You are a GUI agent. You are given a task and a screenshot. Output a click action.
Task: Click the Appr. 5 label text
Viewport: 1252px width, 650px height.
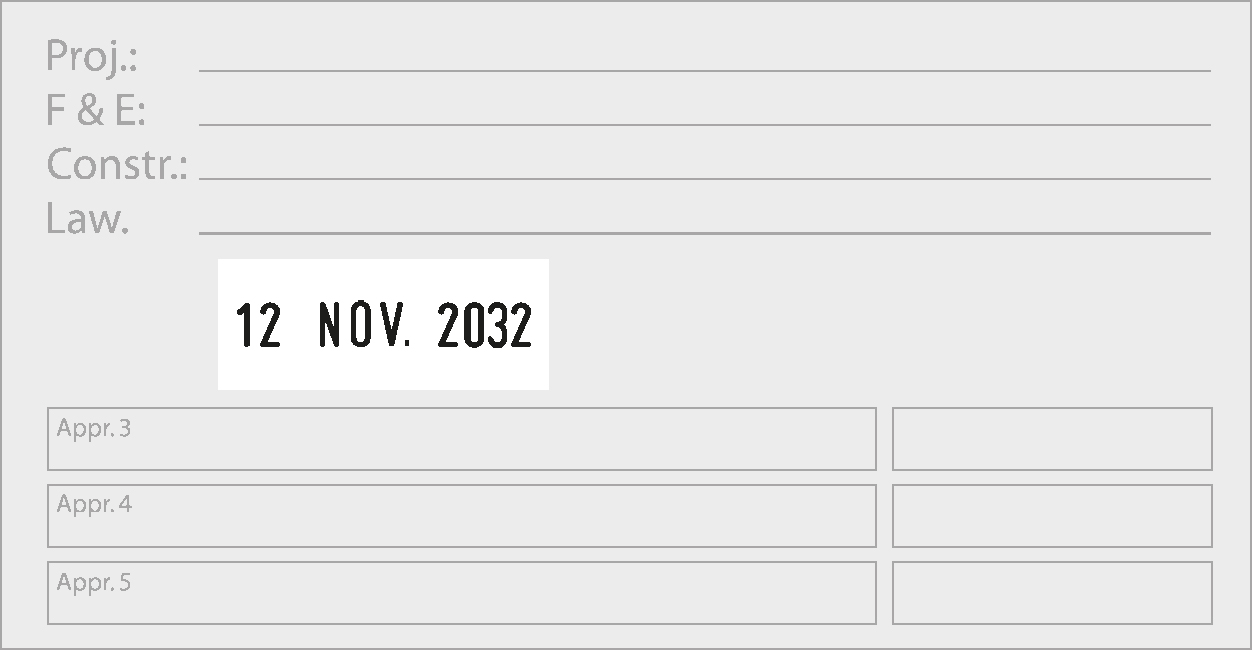(x=94, y=582)
